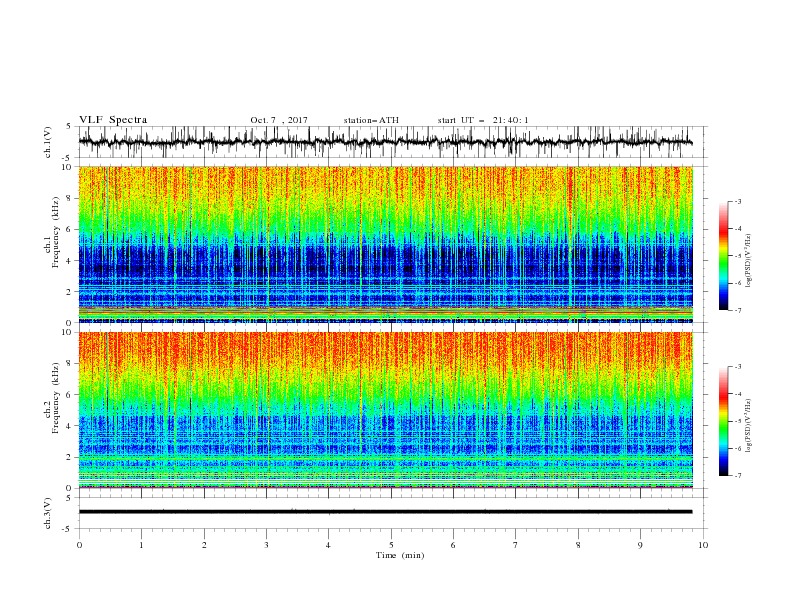Click the "6" tick on the time axis
The height and width of the screenshot is (612, 792).
tap(453, 545)
